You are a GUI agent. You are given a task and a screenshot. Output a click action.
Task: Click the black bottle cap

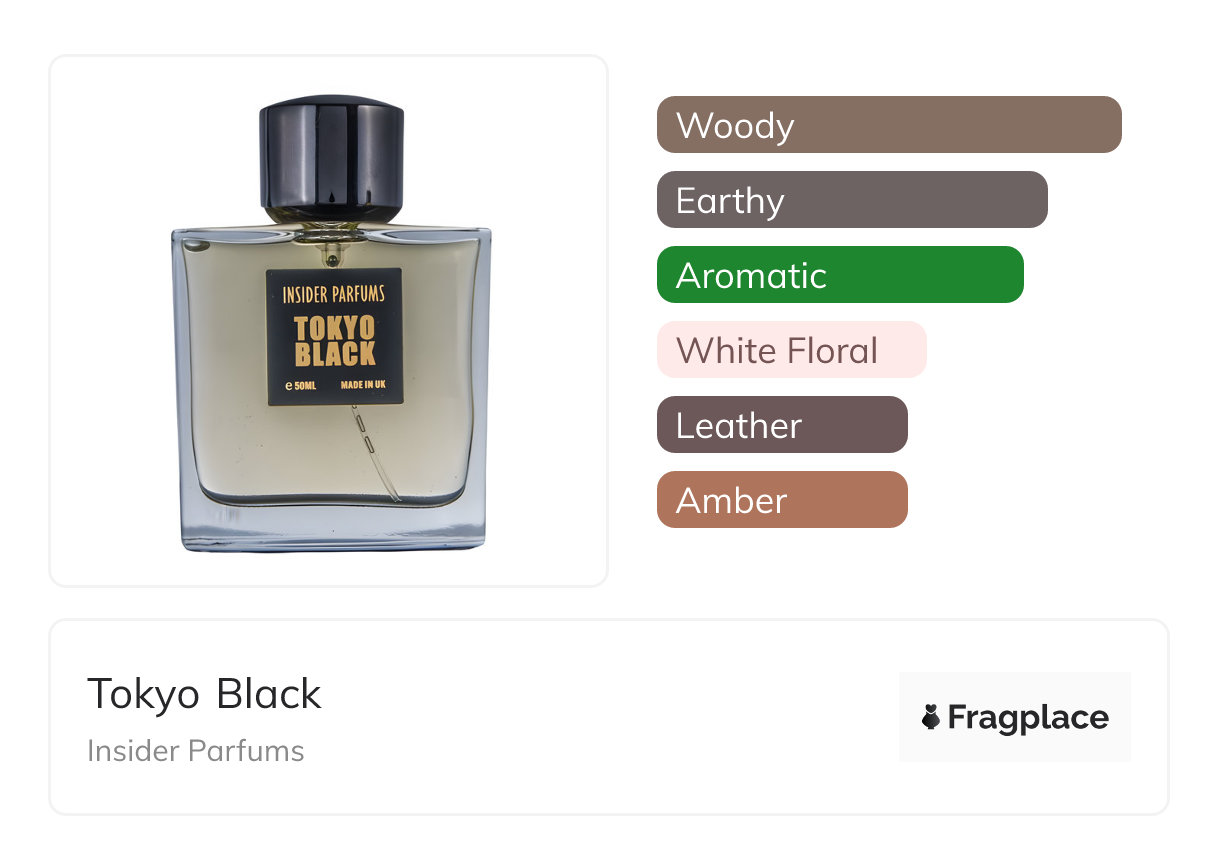pos(331,158)
